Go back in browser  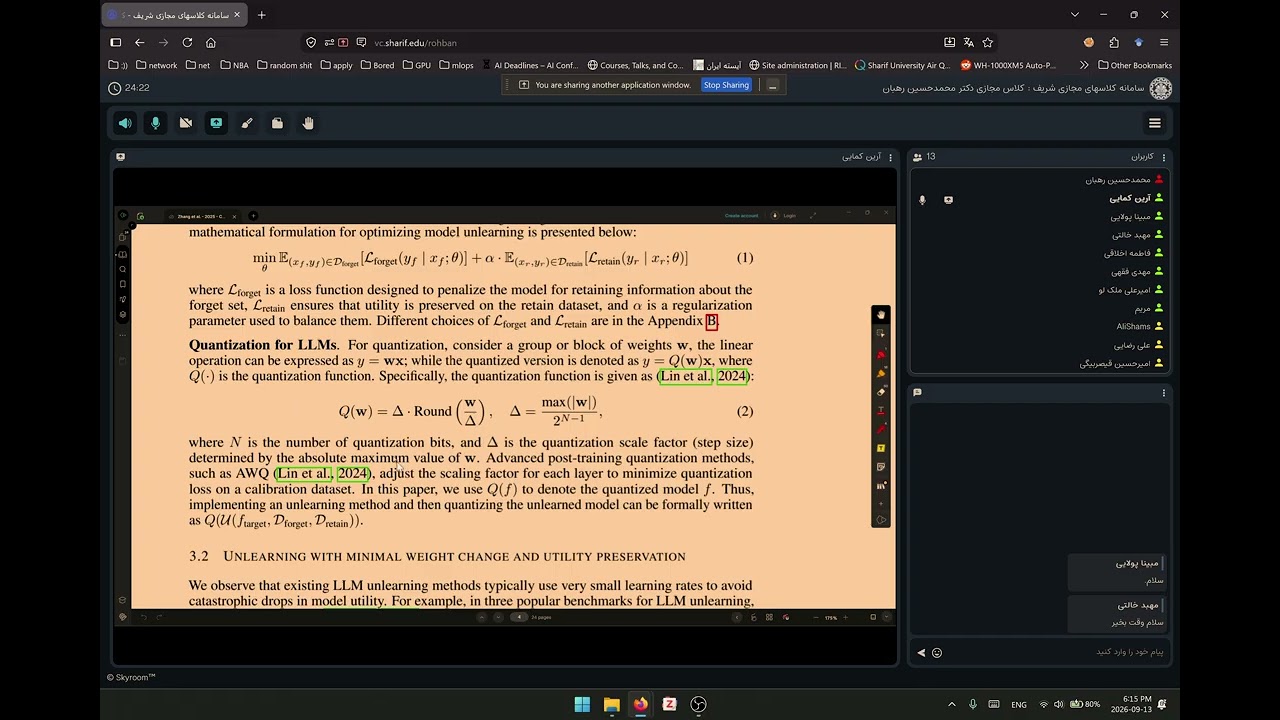[139, 43]
